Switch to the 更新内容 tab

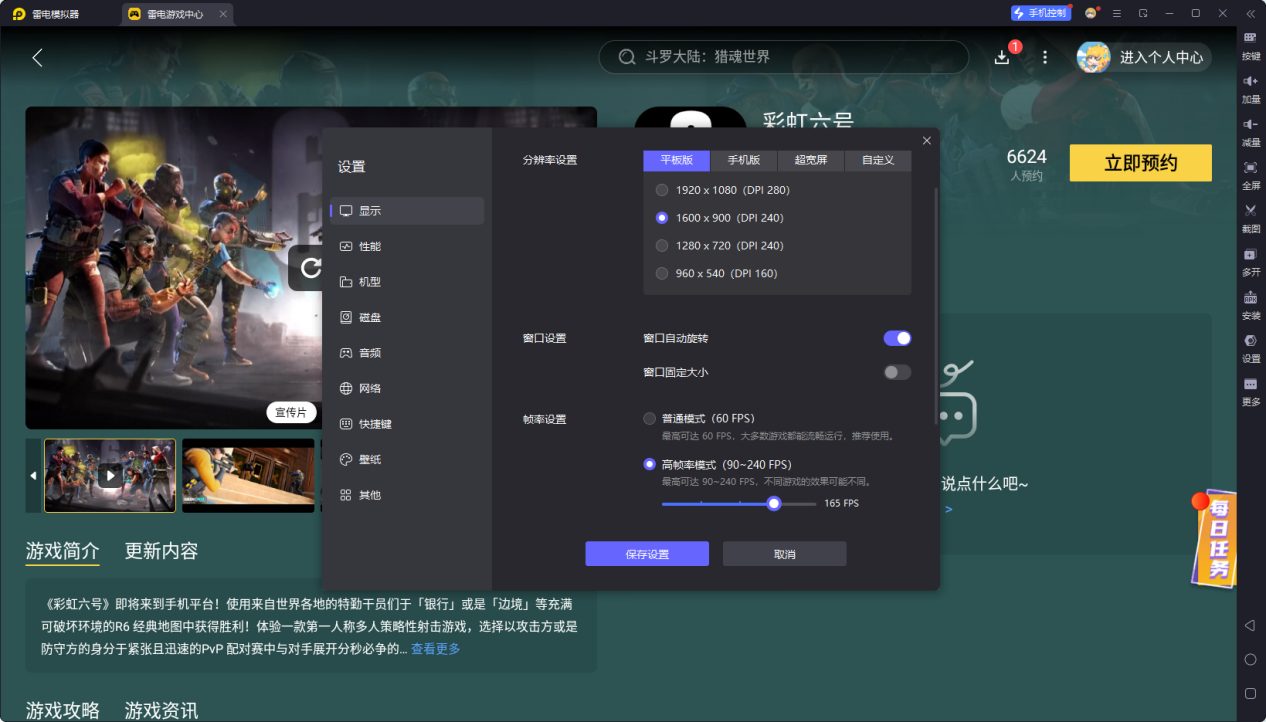[162, 551]
